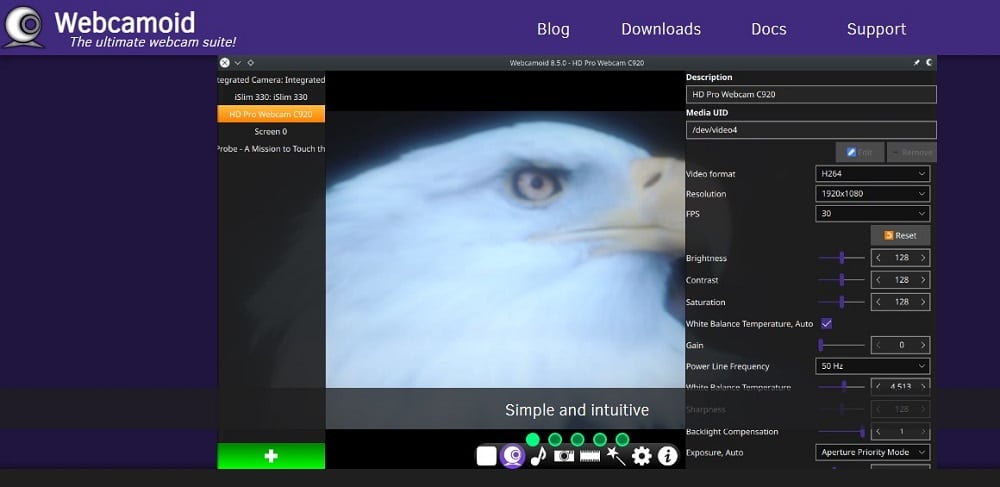Click the green add source plus button
The height and width of the screenshot is (487, 1000).
point(271,456)
